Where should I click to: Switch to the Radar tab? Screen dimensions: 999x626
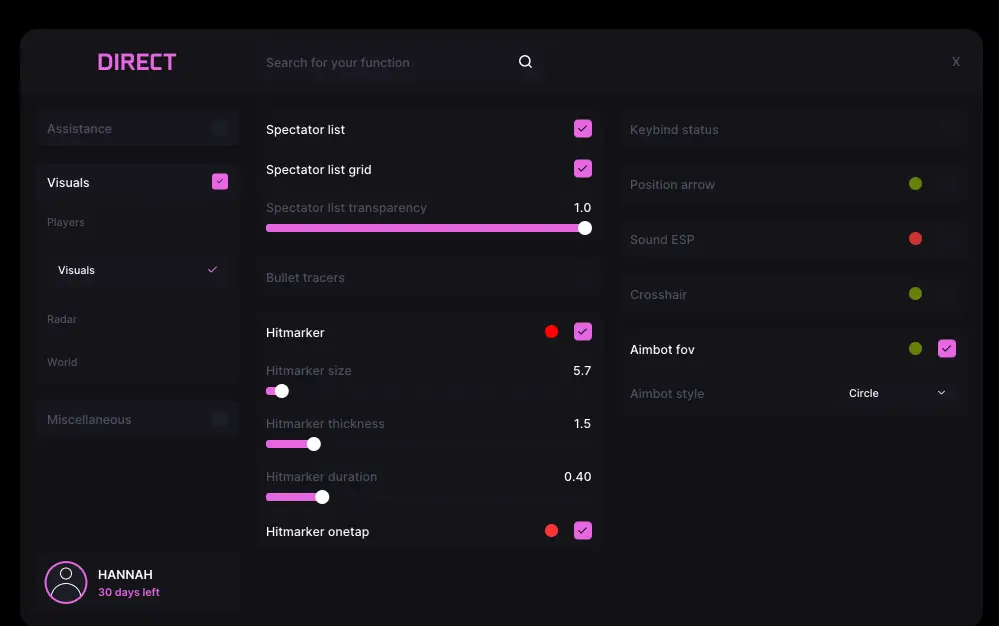click(x=62, y=319)
